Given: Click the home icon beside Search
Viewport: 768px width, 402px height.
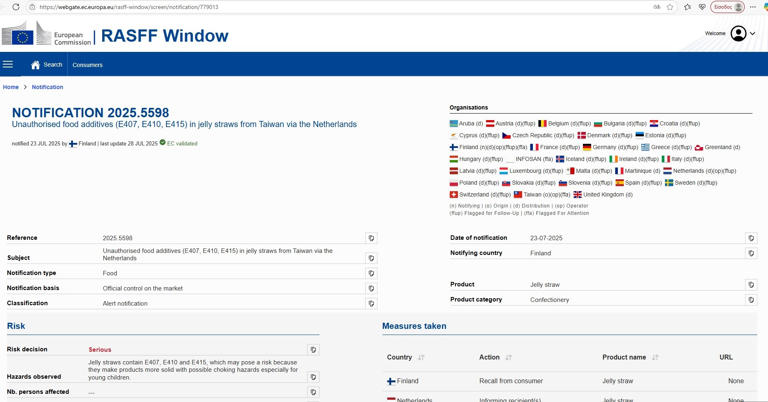Looking at the screenshot, I should pos(35,65).
